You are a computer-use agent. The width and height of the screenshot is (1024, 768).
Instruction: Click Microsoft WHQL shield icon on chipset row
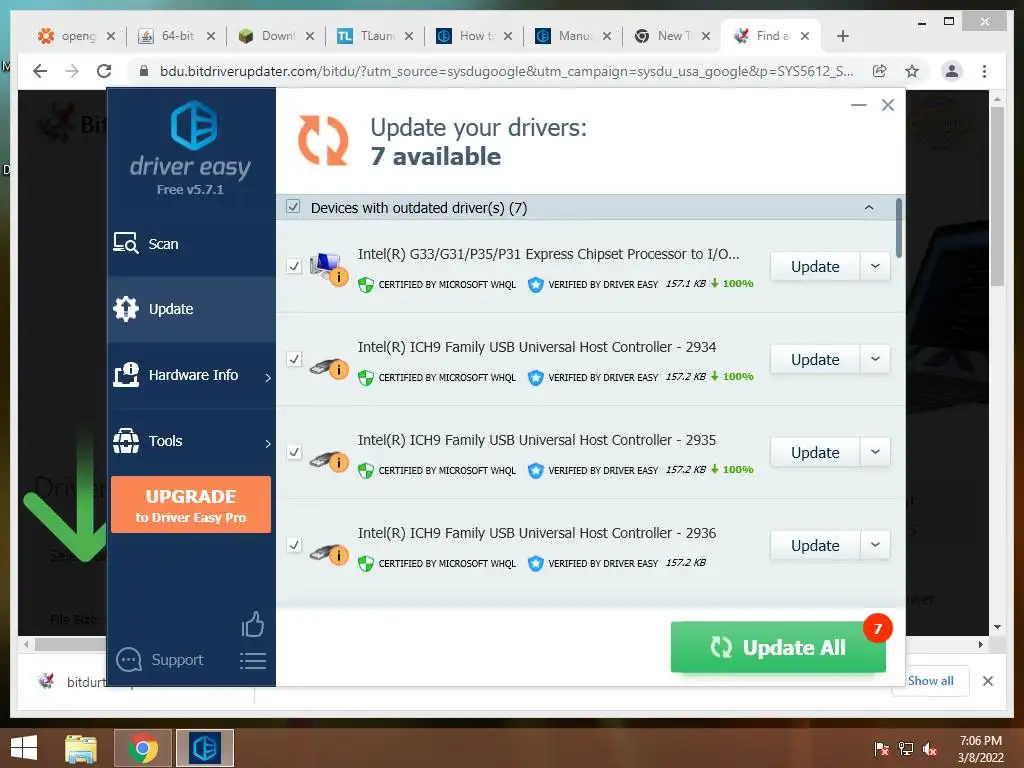(x=366, y=285)
